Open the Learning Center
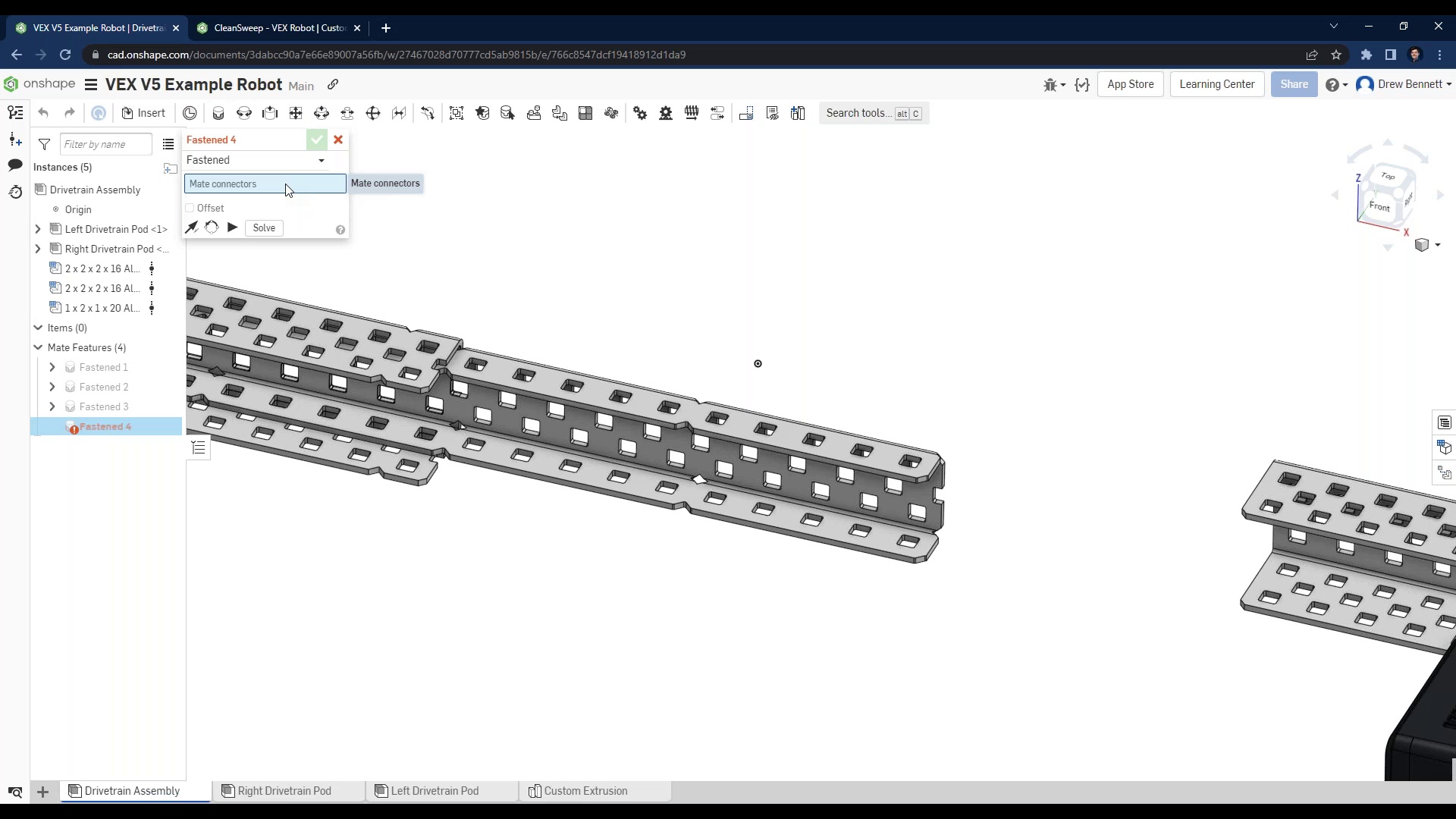The width and height of the screenshot is (1456, 819). pyautogui.click(x=1216, y=84)
